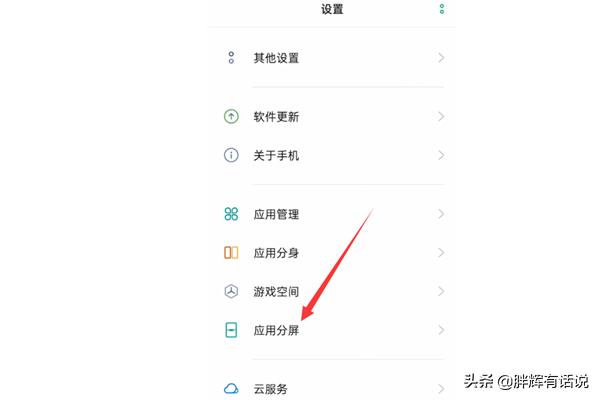Tap the Other Settings (其他设置) dots icon
The image size is (600, 400).
(231, 58)
